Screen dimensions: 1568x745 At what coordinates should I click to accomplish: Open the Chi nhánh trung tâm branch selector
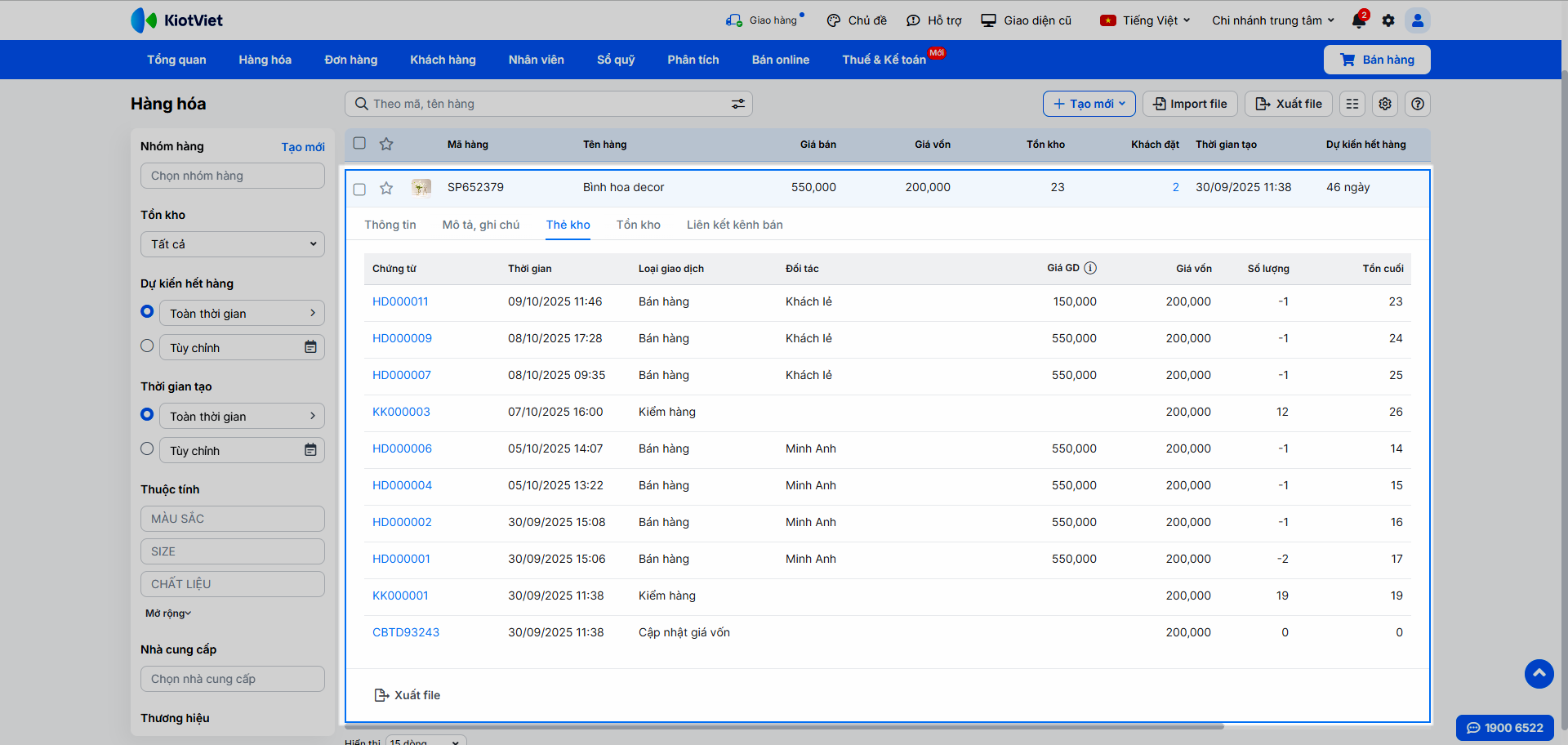coord(1272,20)
